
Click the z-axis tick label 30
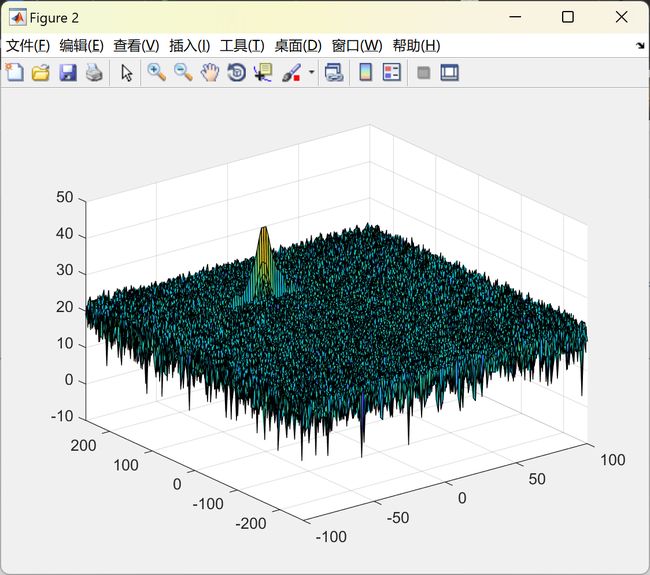tap(65, 270)
